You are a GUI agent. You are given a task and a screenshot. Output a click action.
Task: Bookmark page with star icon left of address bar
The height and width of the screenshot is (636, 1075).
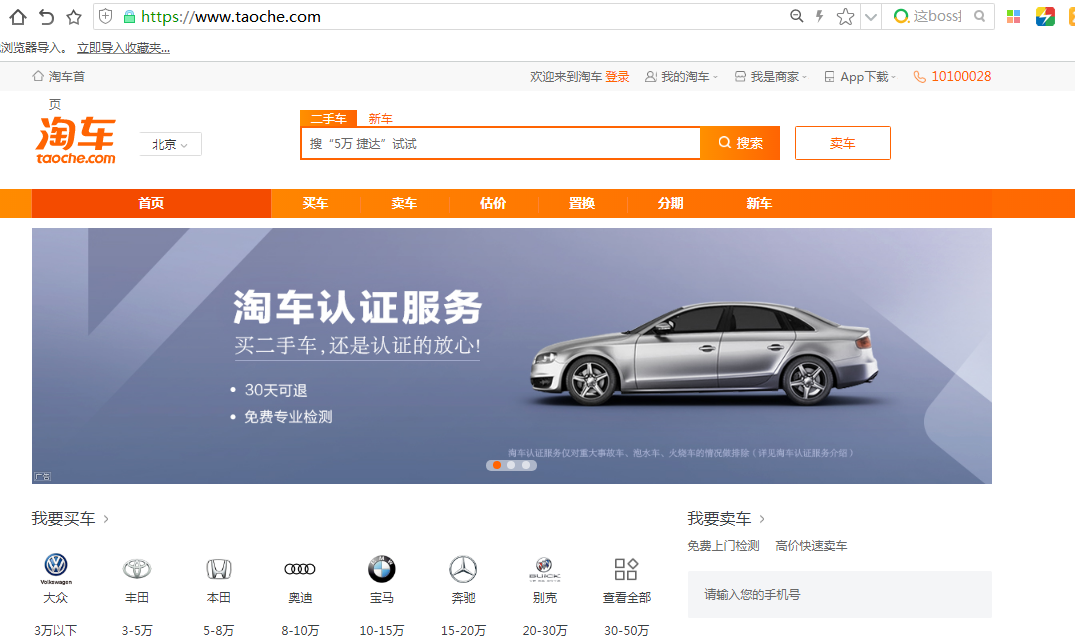73,16
